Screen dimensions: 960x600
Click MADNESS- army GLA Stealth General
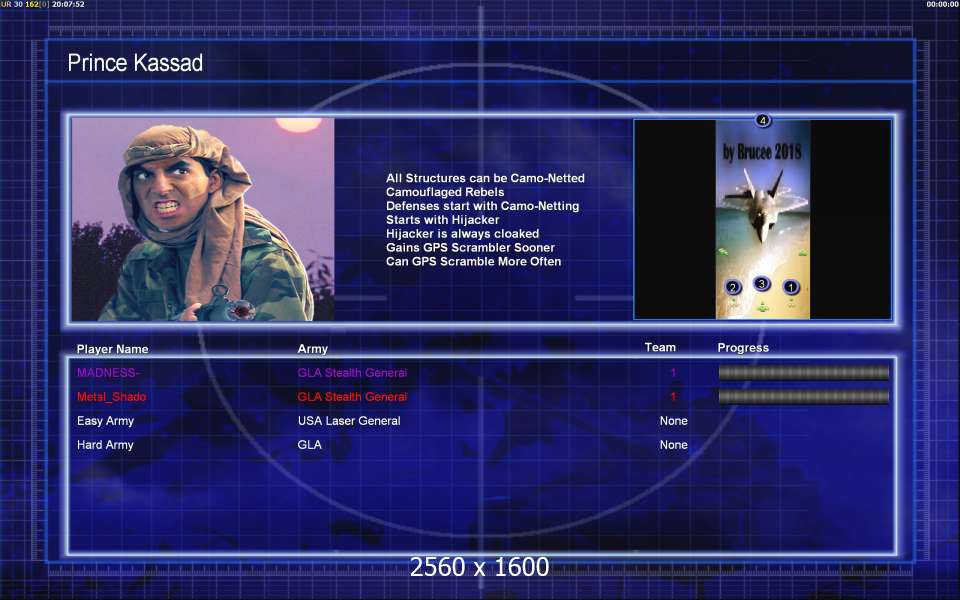(352, 372)
